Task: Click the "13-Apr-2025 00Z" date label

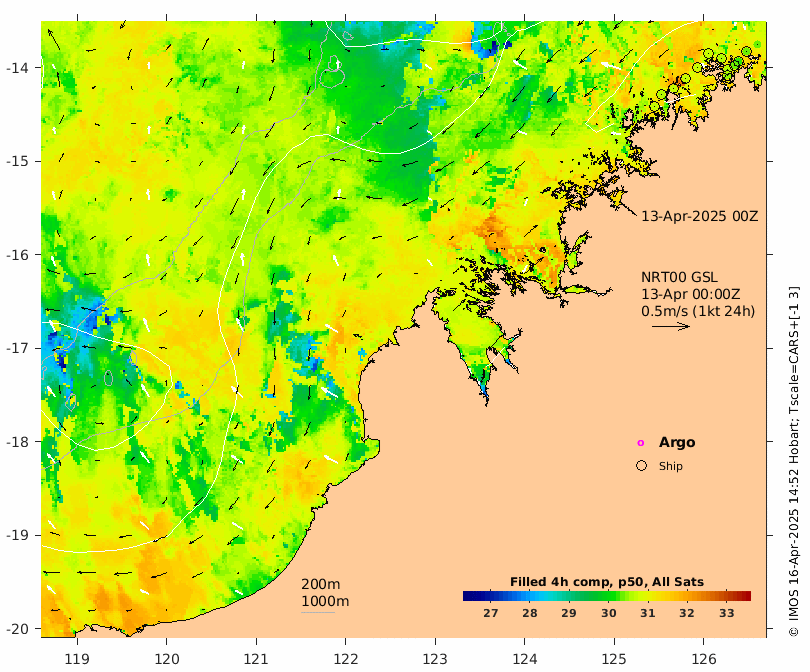Action: 699,216
